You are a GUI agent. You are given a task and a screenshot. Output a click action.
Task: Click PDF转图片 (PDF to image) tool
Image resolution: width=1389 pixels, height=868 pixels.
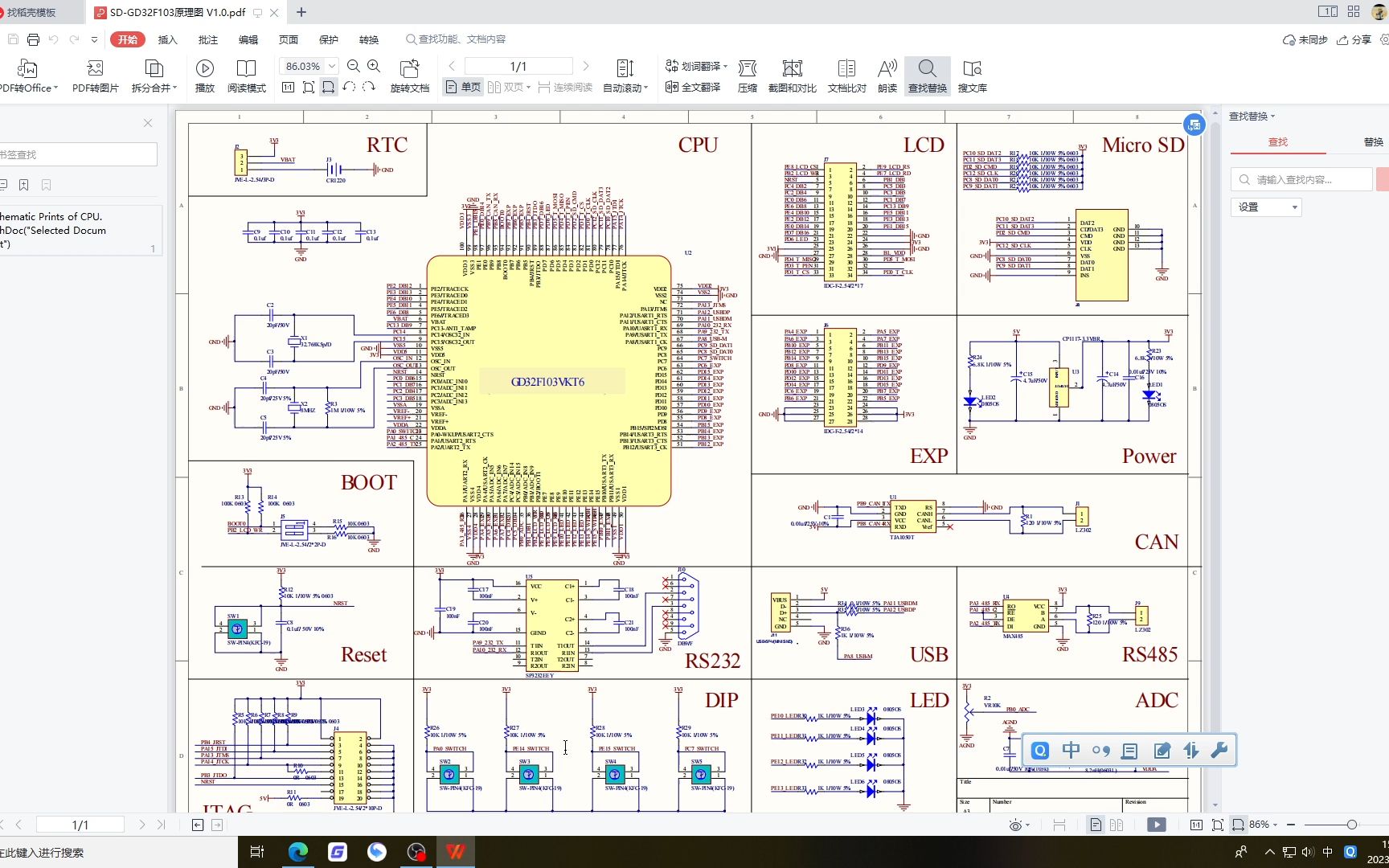(x=95, y=76)
